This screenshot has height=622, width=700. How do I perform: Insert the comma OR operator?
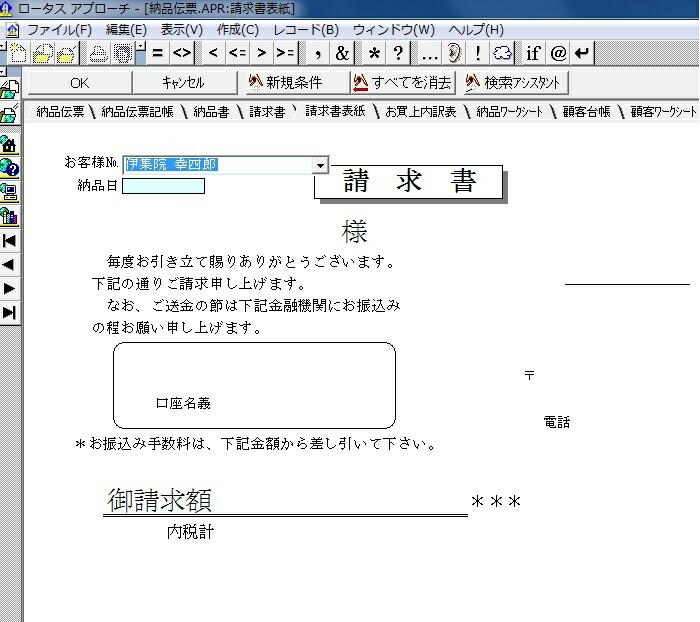pyautogui.click(x=318, y=53)
